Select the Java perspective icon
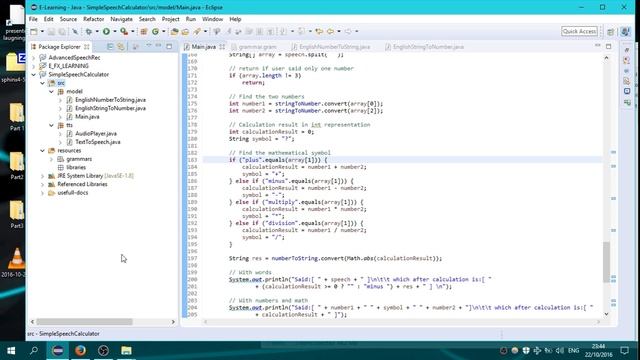Image resolution: width=640 pixels, height=360 pixels. 625,32
